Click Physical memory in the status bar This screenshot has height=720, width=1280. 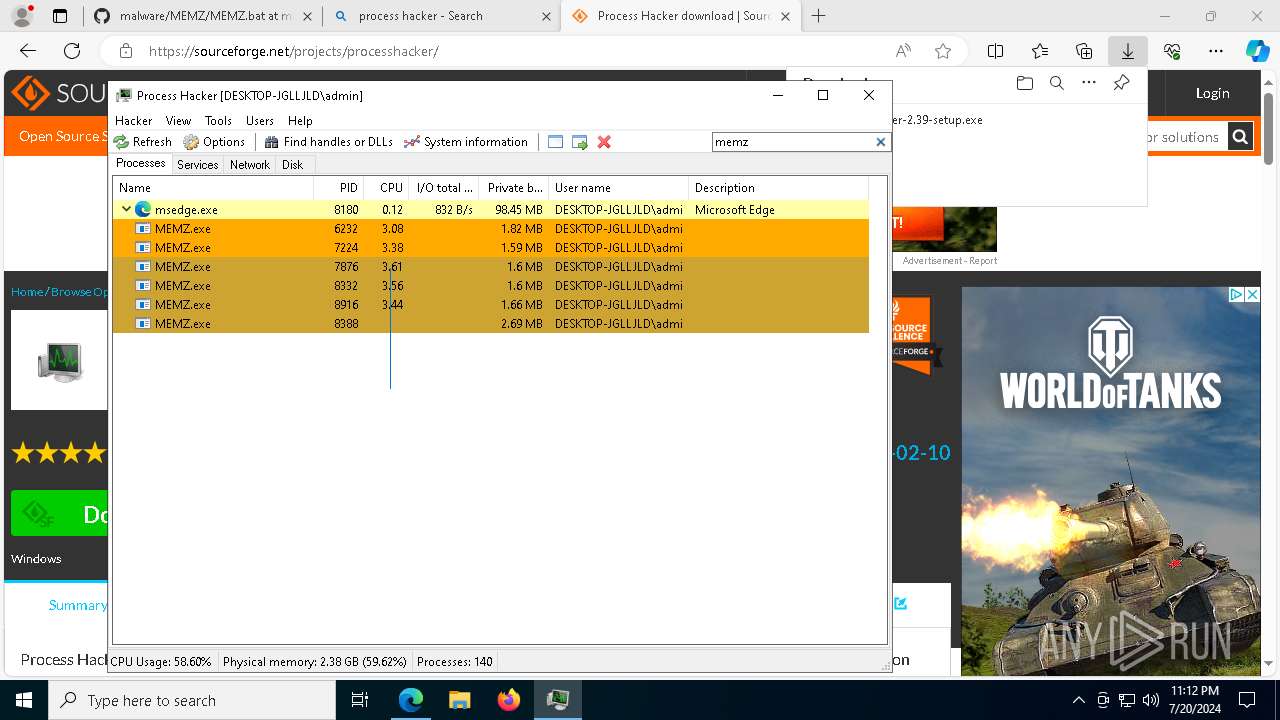pos(314,662)
